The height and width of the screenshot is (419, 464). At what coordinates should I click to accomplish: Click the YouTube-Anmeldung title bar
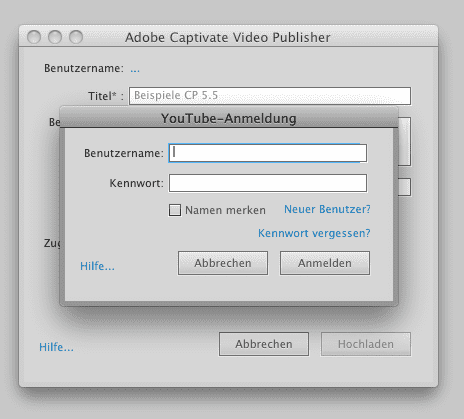tap(229, 118)
